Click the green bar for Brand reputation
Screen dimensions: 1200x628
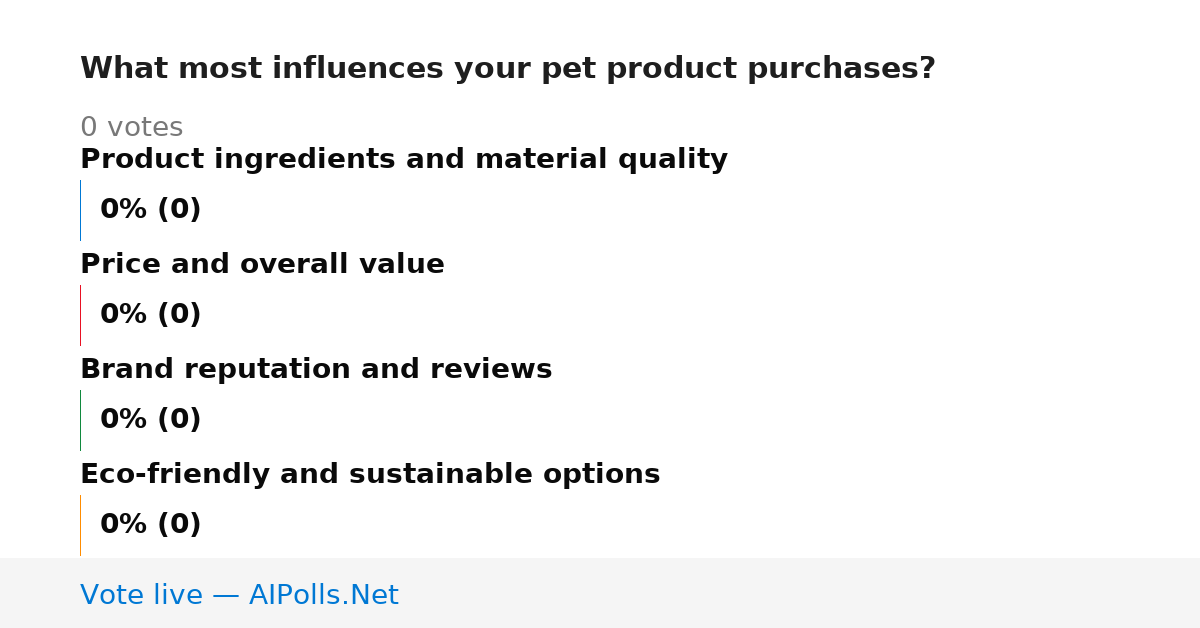[80, 420]
